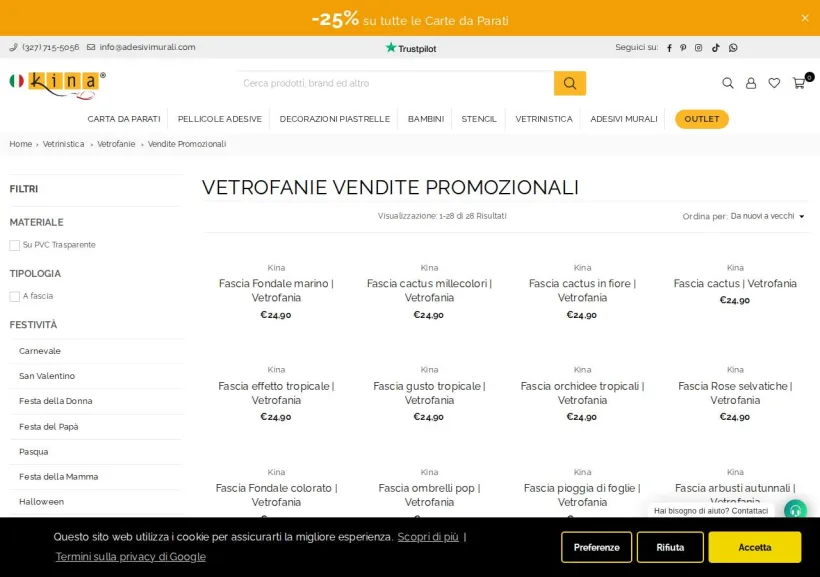Open Fascia cactus millecolori product
Image resolution: width=820 pixels, height=577 pixels.
coord(429,290)
